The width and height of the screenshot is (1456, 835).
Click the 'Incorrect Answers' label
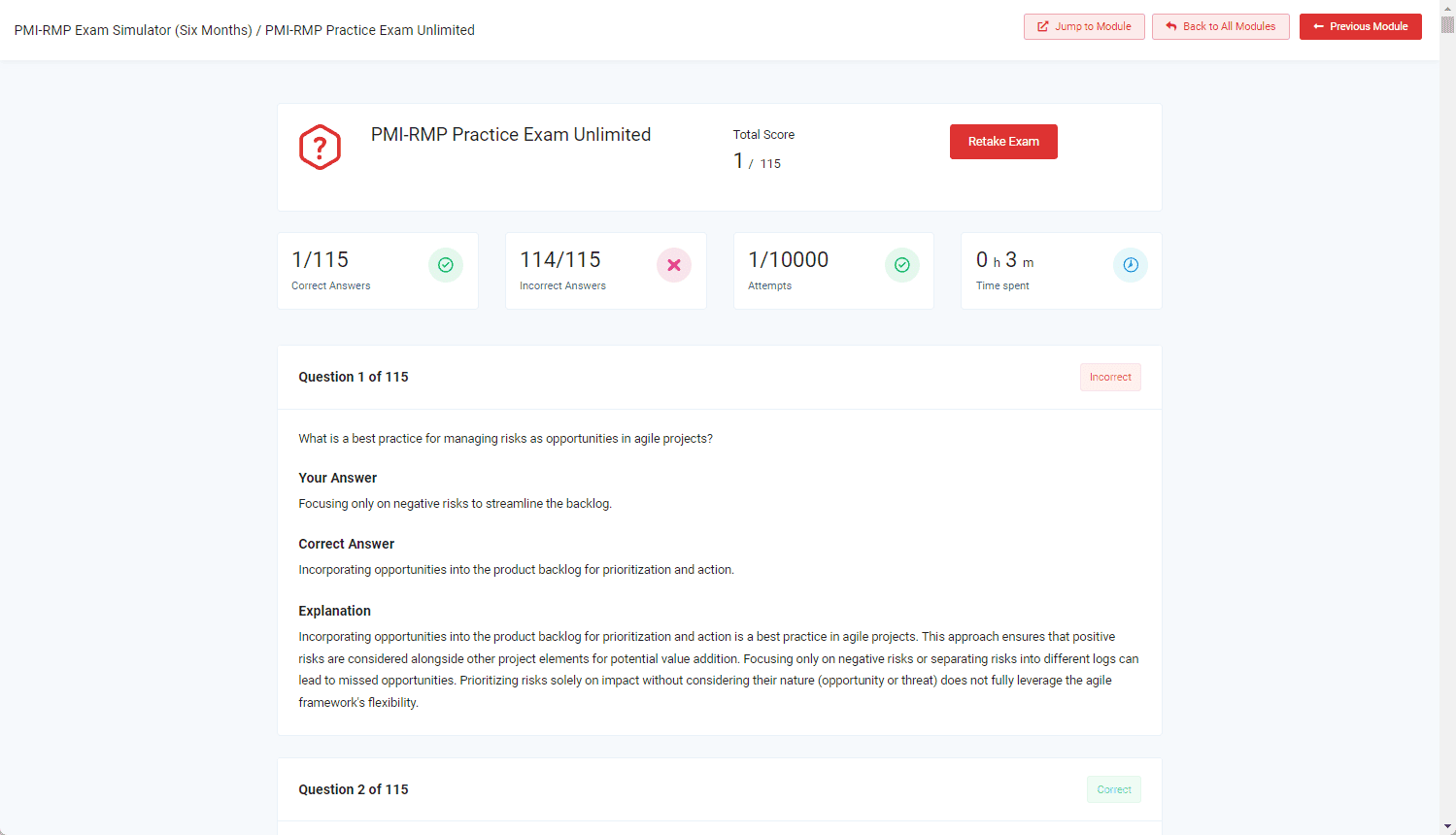(x=562, y=286)
